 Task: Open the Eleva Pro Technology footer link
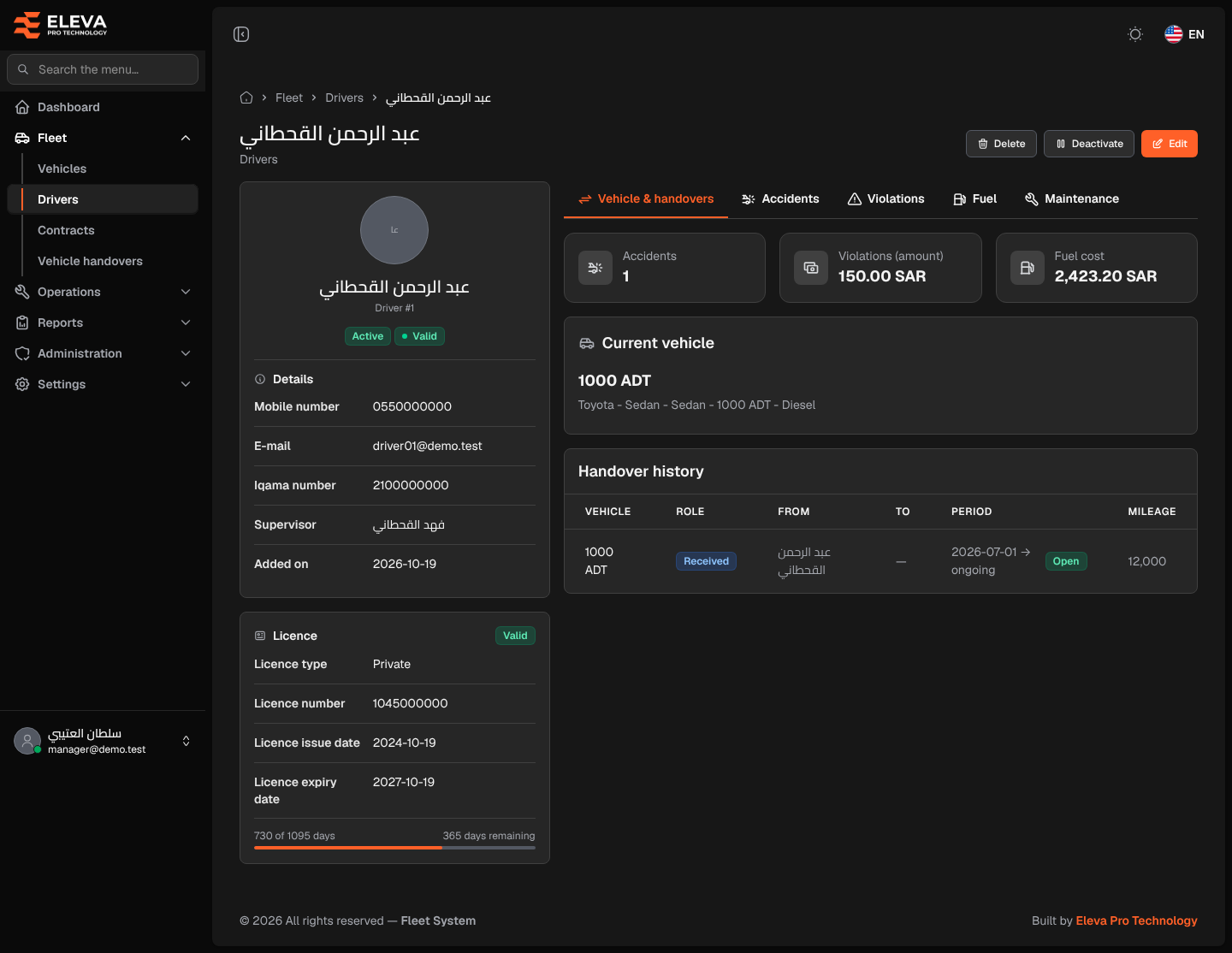click(x=1136, y=920)
